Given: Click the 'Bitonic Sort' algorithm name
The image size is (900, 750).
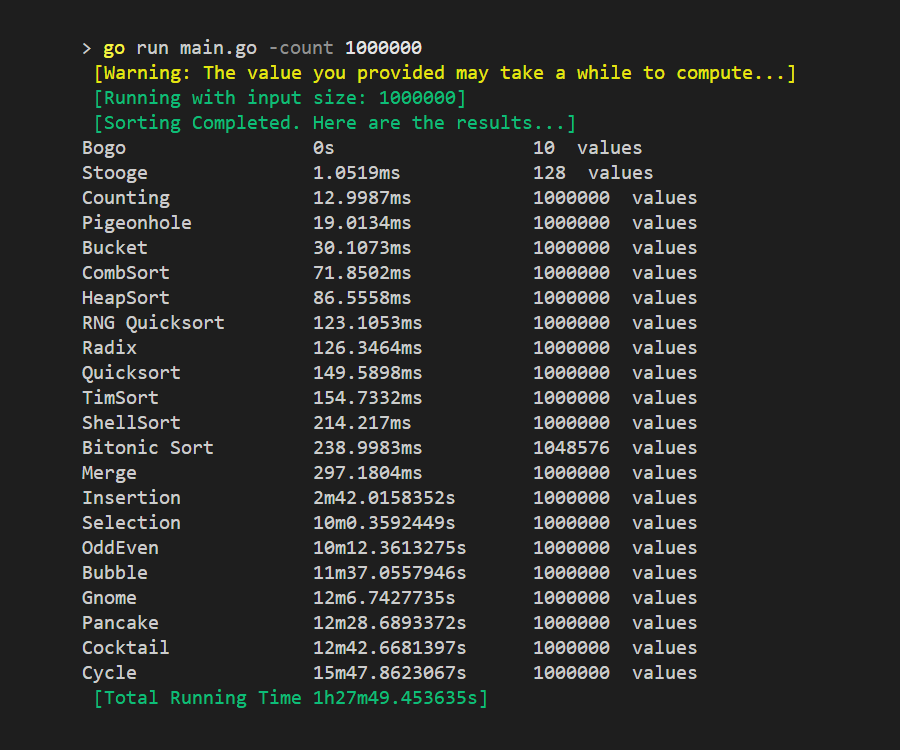Looking at the screenshot, I should point(148,448).
